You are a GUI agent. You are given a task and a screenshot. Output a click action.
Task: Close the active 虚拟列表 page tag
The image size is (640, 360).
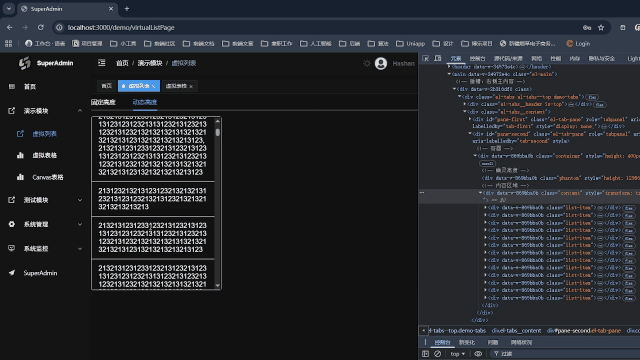pos(153,86)
